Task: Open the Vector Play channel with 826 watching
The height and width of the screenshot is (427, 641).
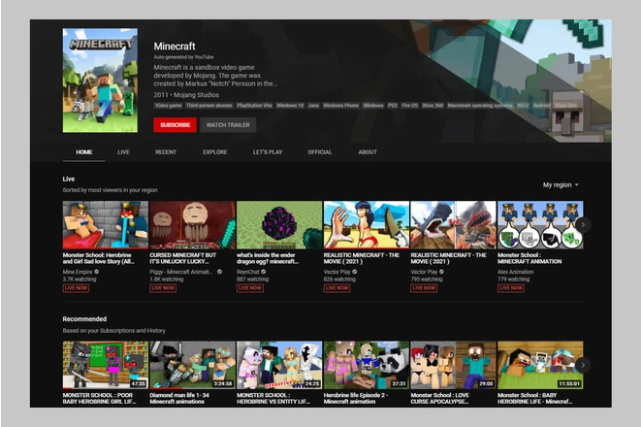Action: click(x=340, y=270)
